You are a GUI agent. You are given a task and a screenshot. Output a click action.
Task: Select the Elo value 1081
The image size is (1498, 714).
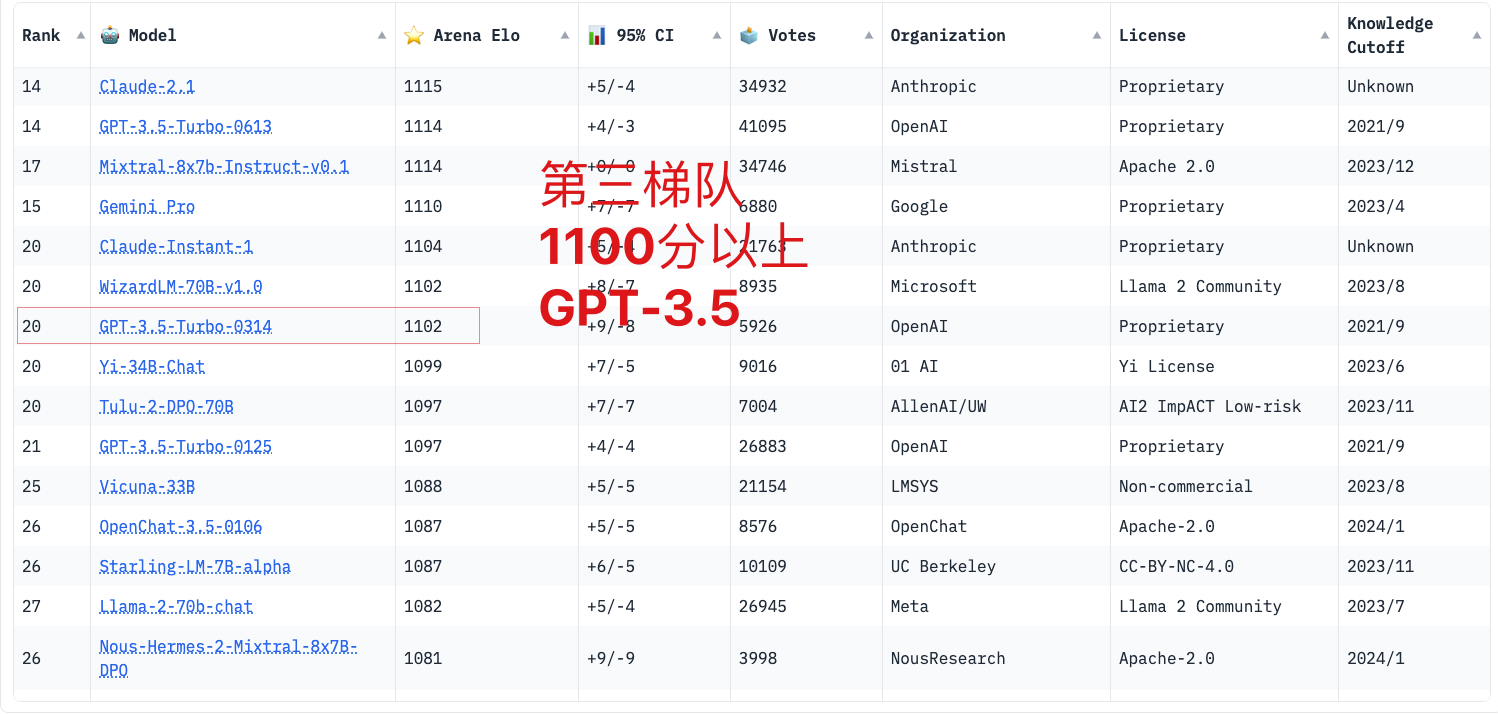(423, 658)
